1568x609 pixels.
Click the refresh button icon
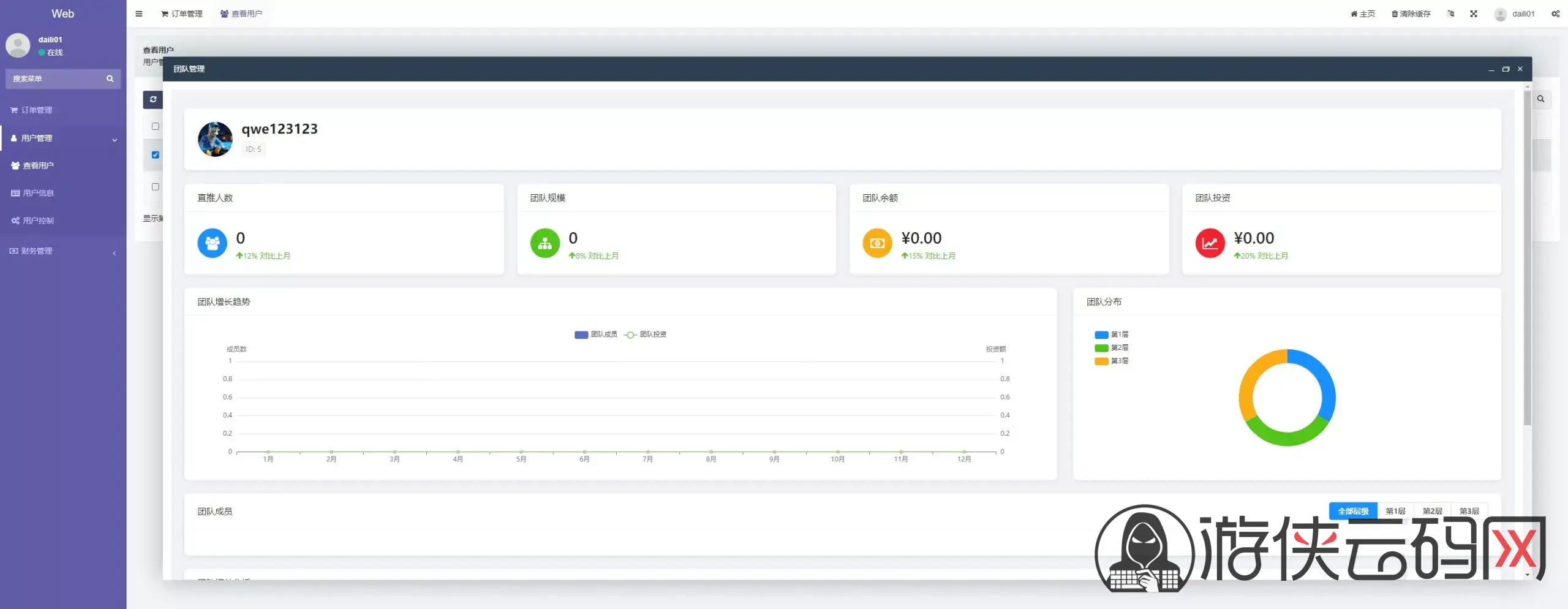(x=153, y=99)
